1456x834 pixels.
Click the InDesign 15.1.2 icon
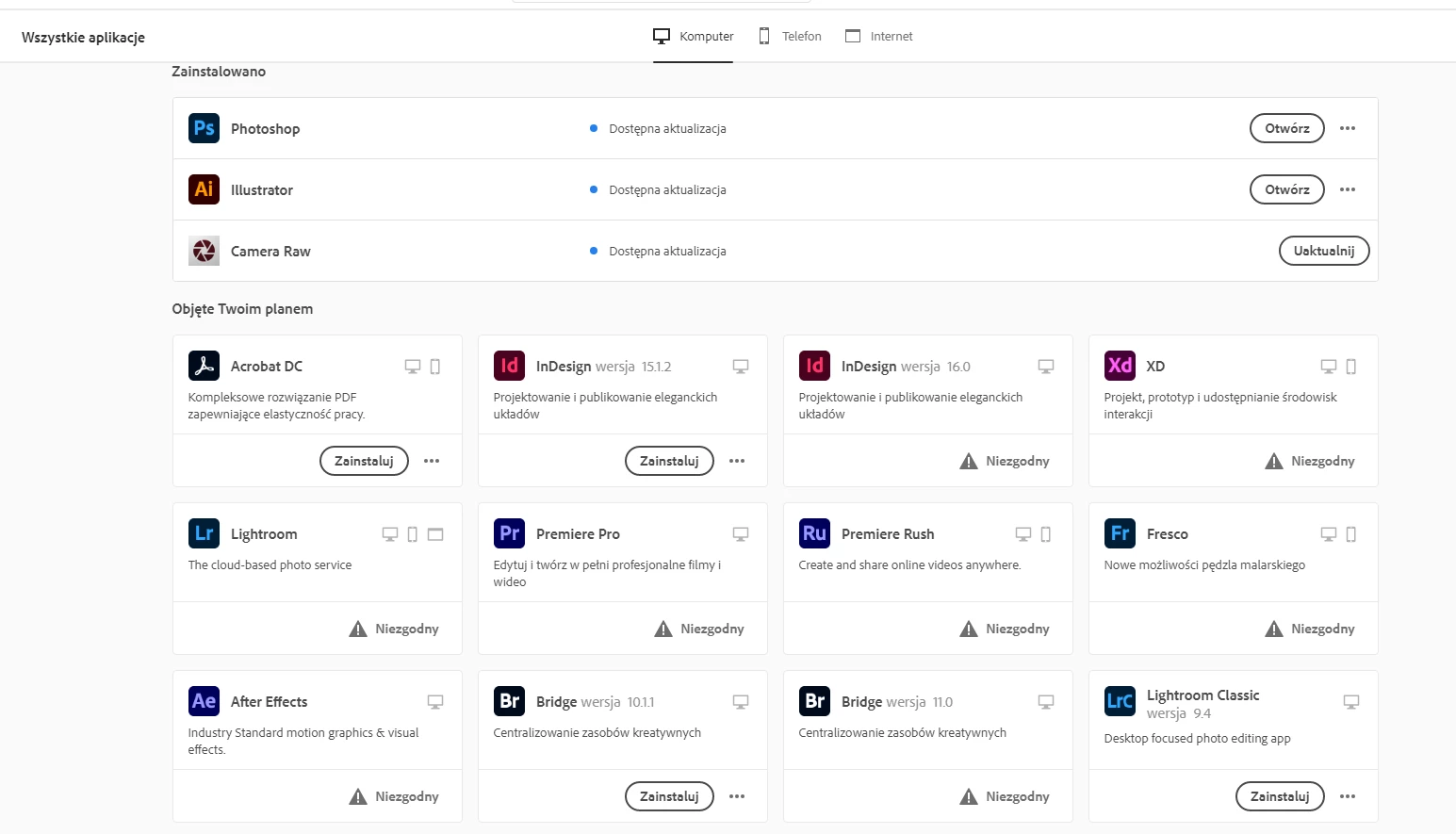tap(509, 366)
